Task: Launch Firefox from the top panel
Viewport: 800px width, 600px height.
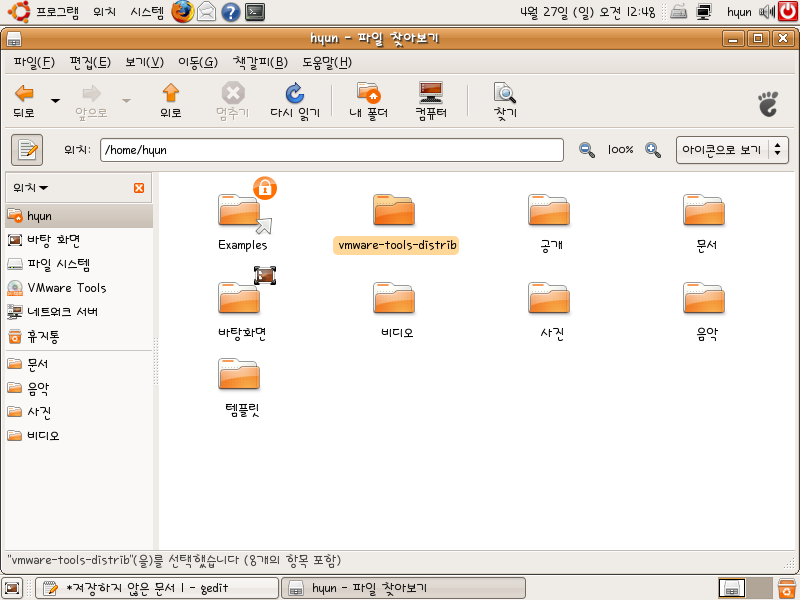Action: tap(183, 11)
